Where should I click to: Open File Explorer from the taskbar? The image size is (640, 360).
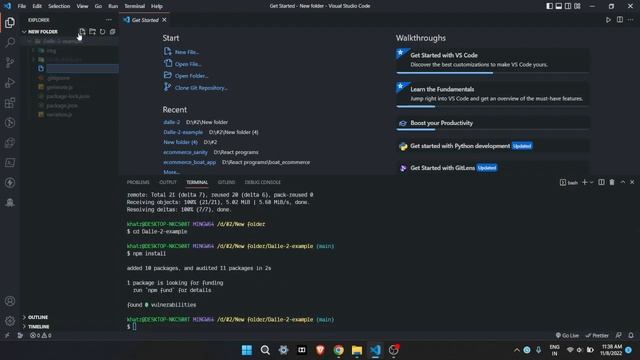[x=357, y=350]
